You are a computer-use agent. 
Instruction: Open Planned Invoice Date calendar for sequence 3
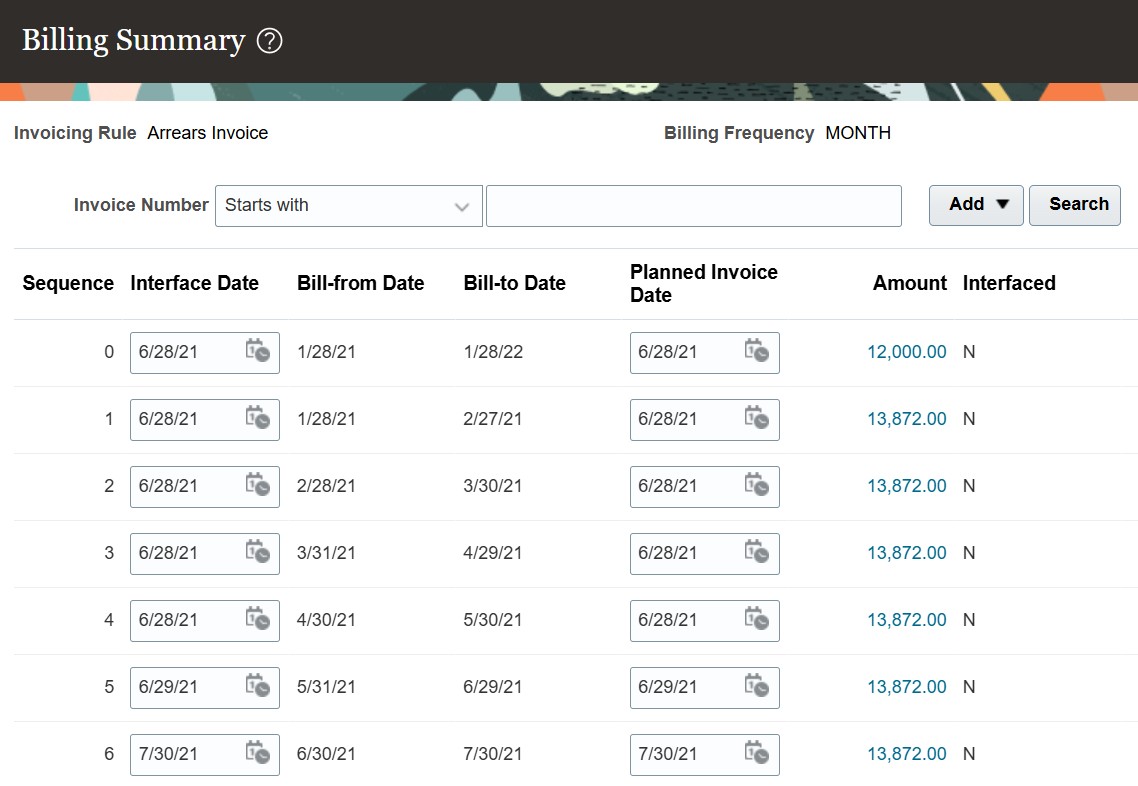pos(757,552)
